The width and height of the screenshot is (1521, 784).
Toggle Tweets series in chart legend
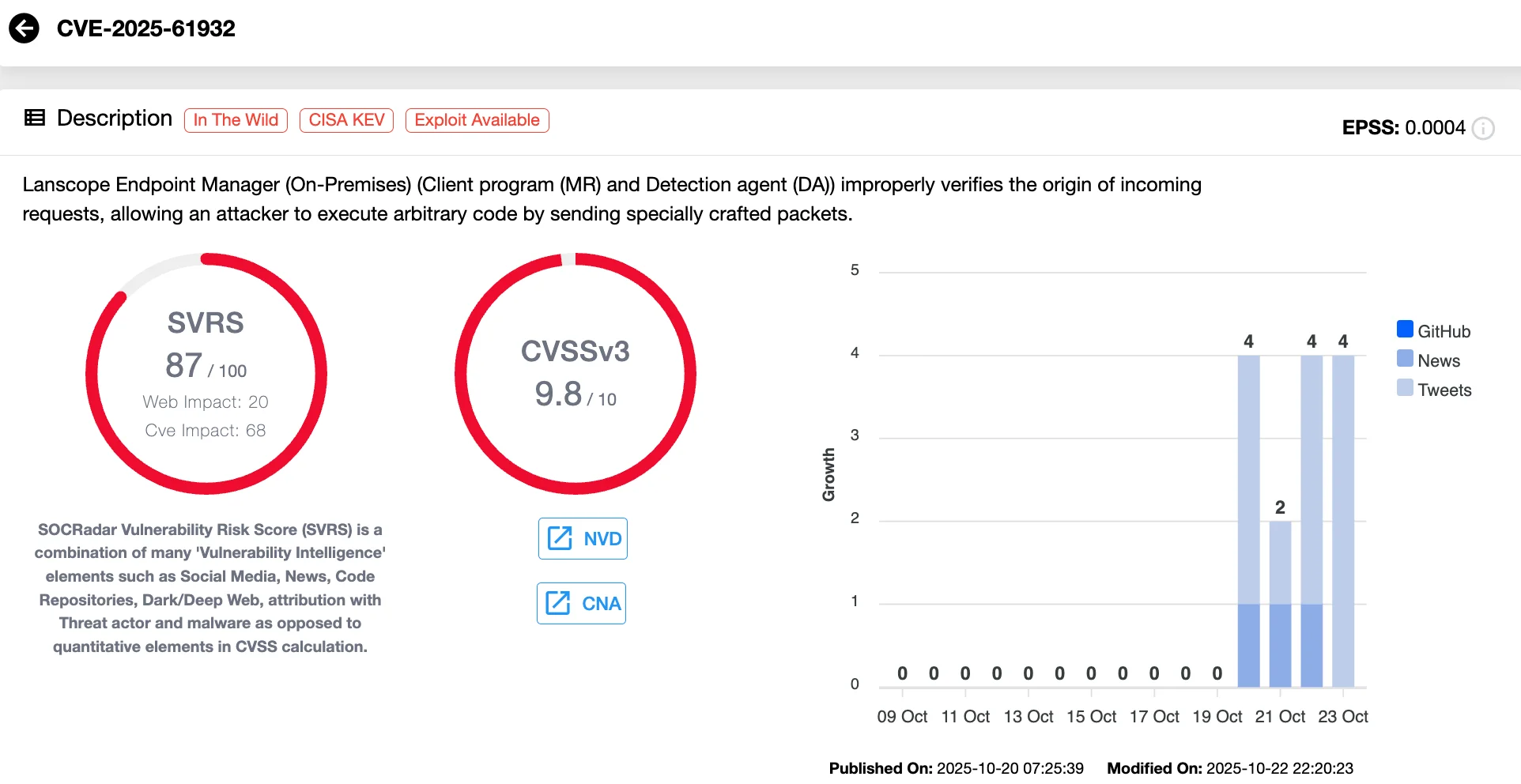pyautogui.click(x=1444, y=390)
